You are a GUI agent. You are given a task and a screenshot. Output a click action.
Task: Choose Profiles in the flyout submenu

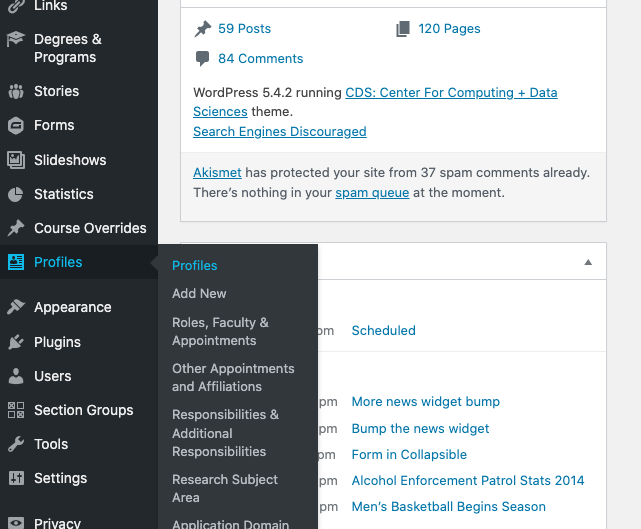click(195, 266)
